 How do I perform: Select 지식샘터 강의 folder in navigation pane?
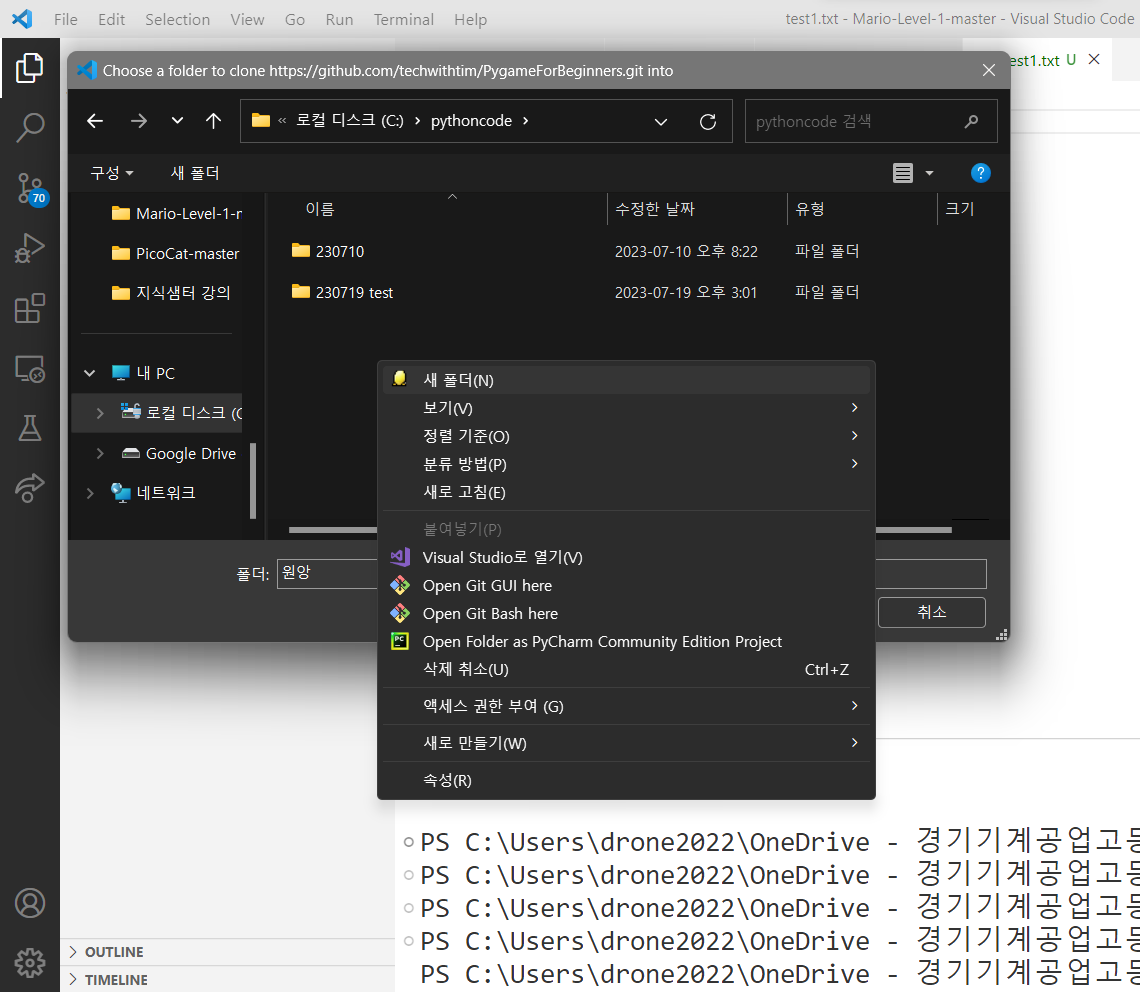[171, 292]
